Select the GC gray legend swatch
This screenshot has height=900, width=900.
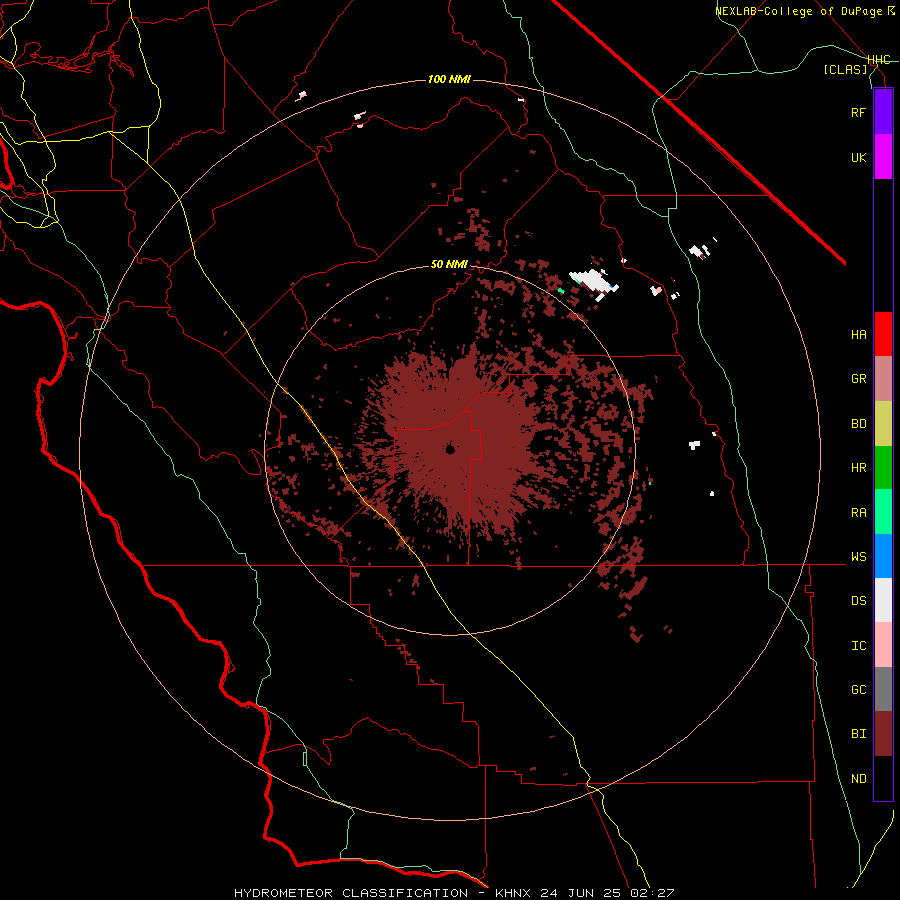[x=883, y=689]
